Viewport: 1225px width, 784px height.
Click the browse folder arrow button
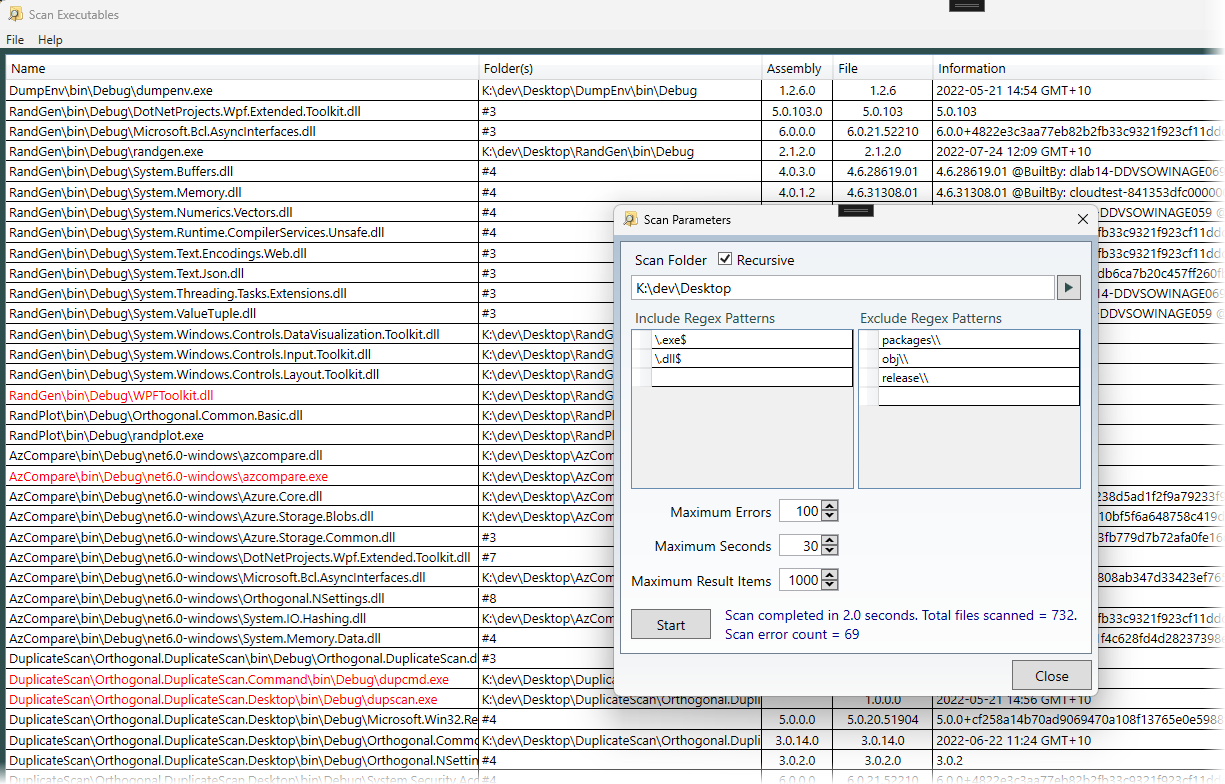(1069, 288)
